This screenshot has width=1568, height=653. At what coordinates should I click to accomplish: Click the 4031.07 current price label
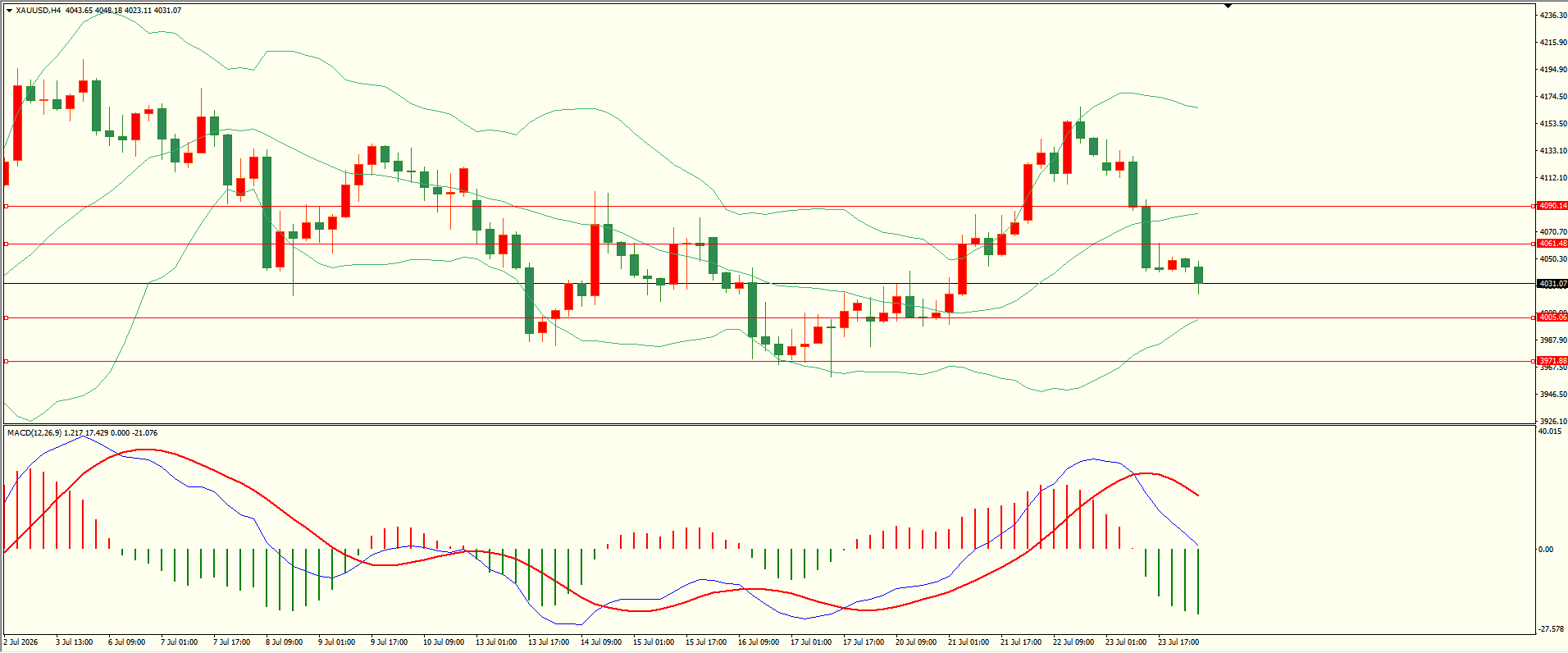point(1552,284)
